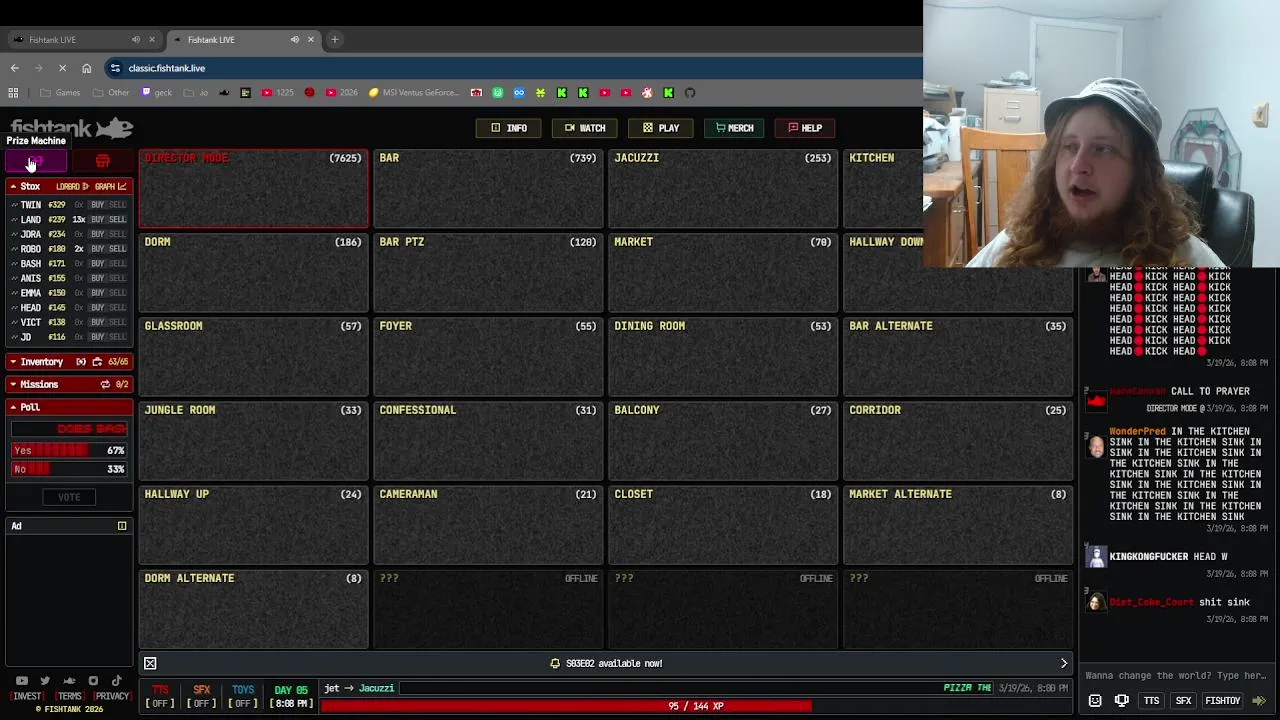Open the PLAY menu

click(x=660, y=128)
